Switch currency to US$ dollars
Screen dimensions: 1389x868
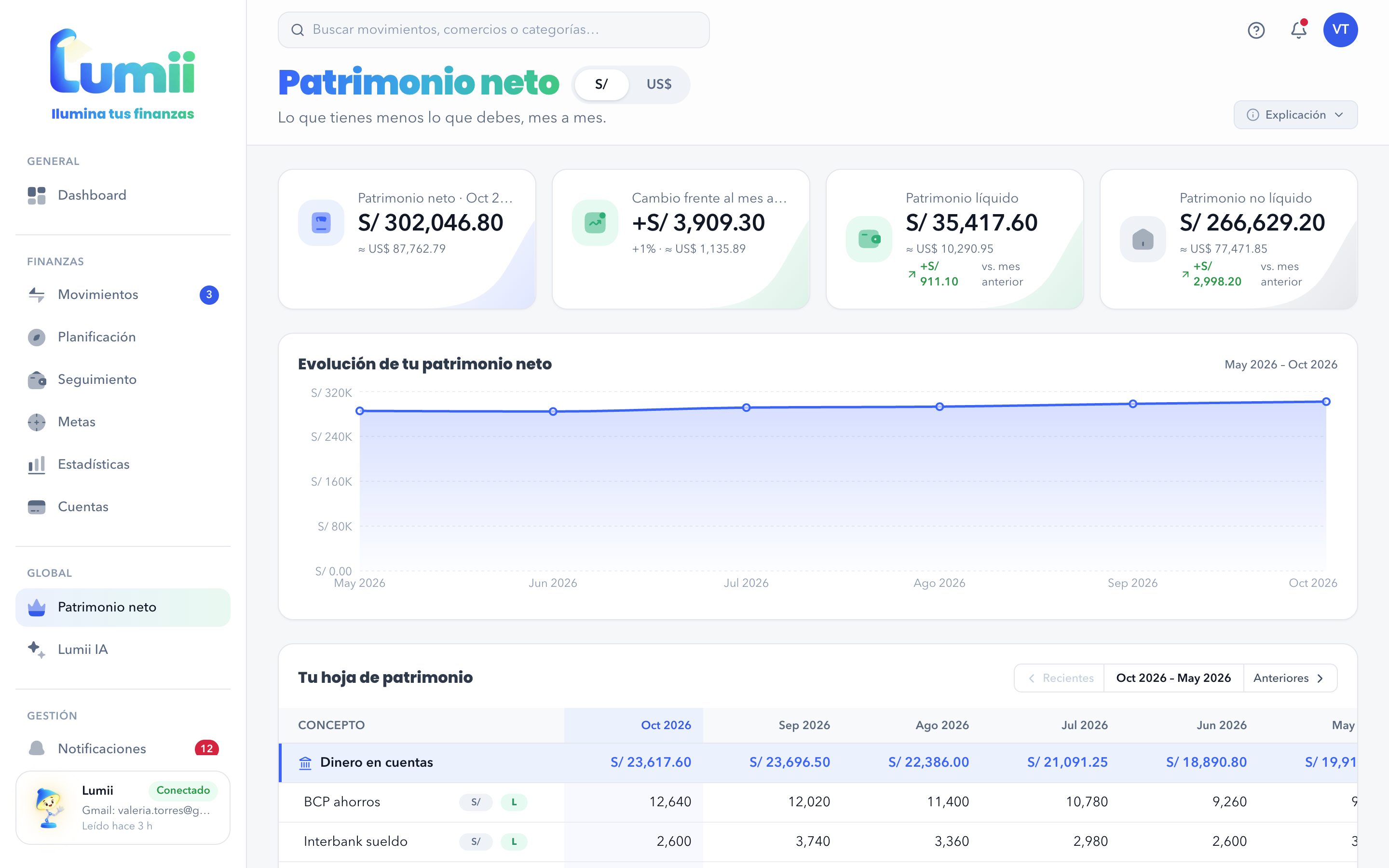[658, 84]
